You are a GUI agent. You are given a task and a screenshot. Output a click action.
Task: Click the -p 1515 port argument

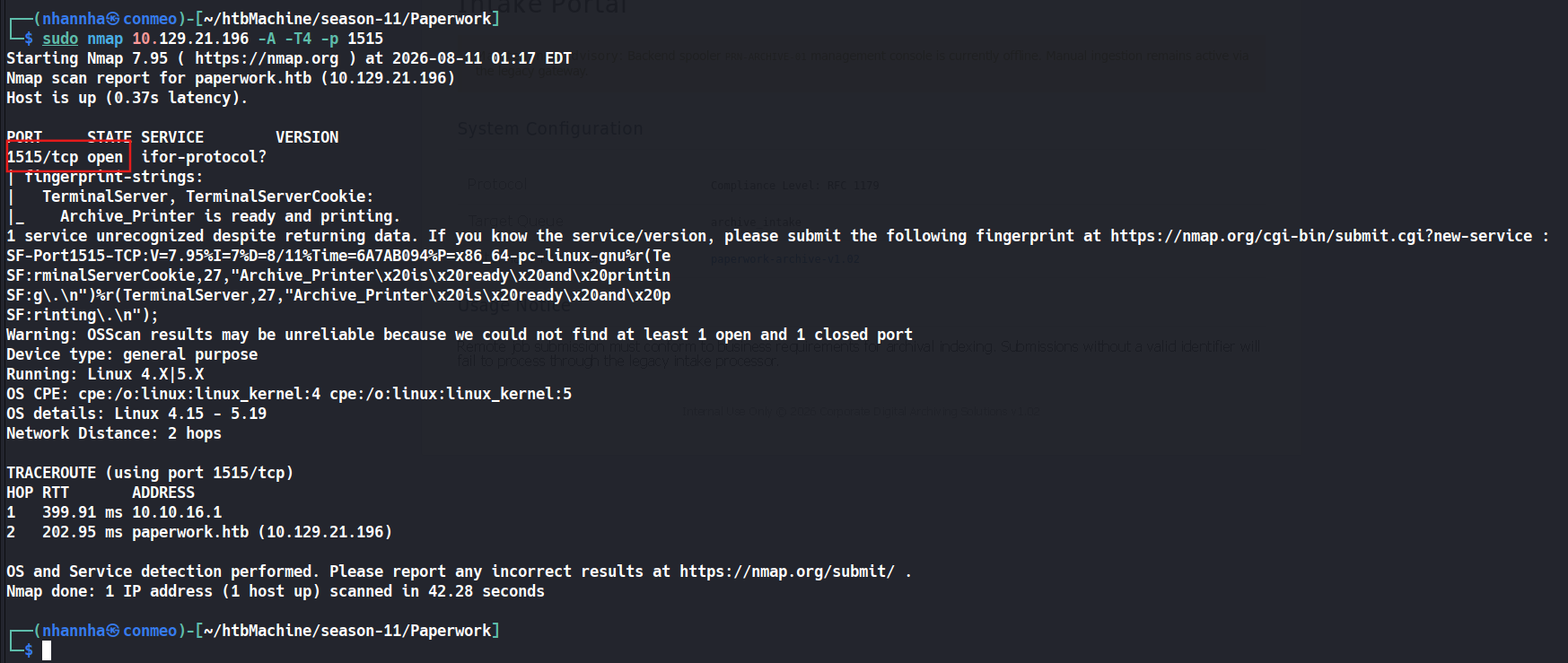pos(352,39)
